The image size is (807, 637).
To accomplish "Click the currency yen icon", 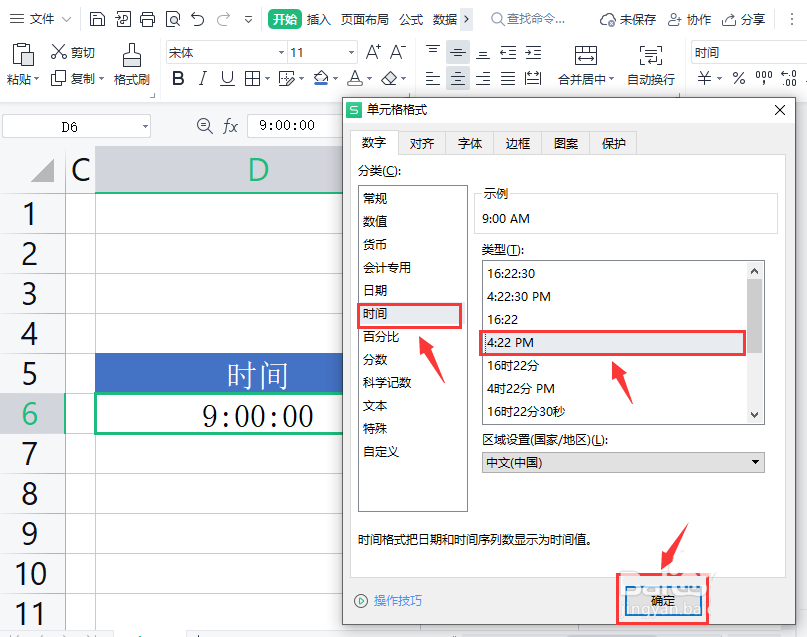I will click(705, 79).
